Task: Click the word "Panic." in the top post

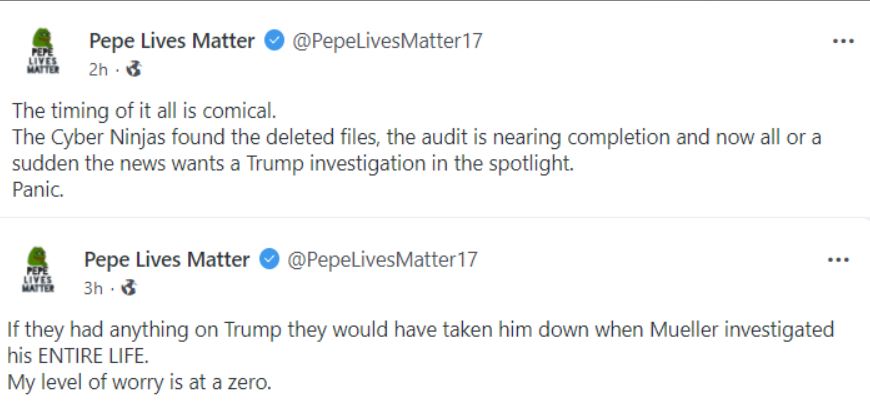Action: (x=38, y=190)
